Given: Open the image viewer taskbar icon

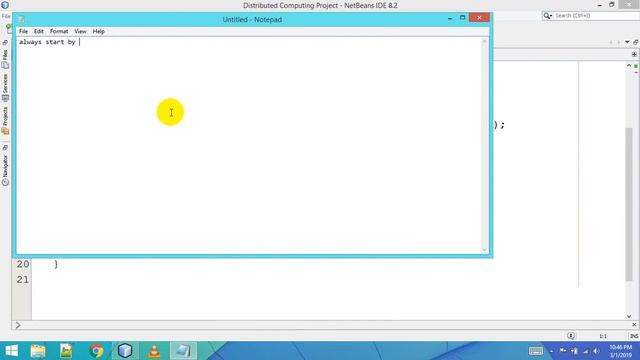Looking at the screenshot, I should coord(66,351).
